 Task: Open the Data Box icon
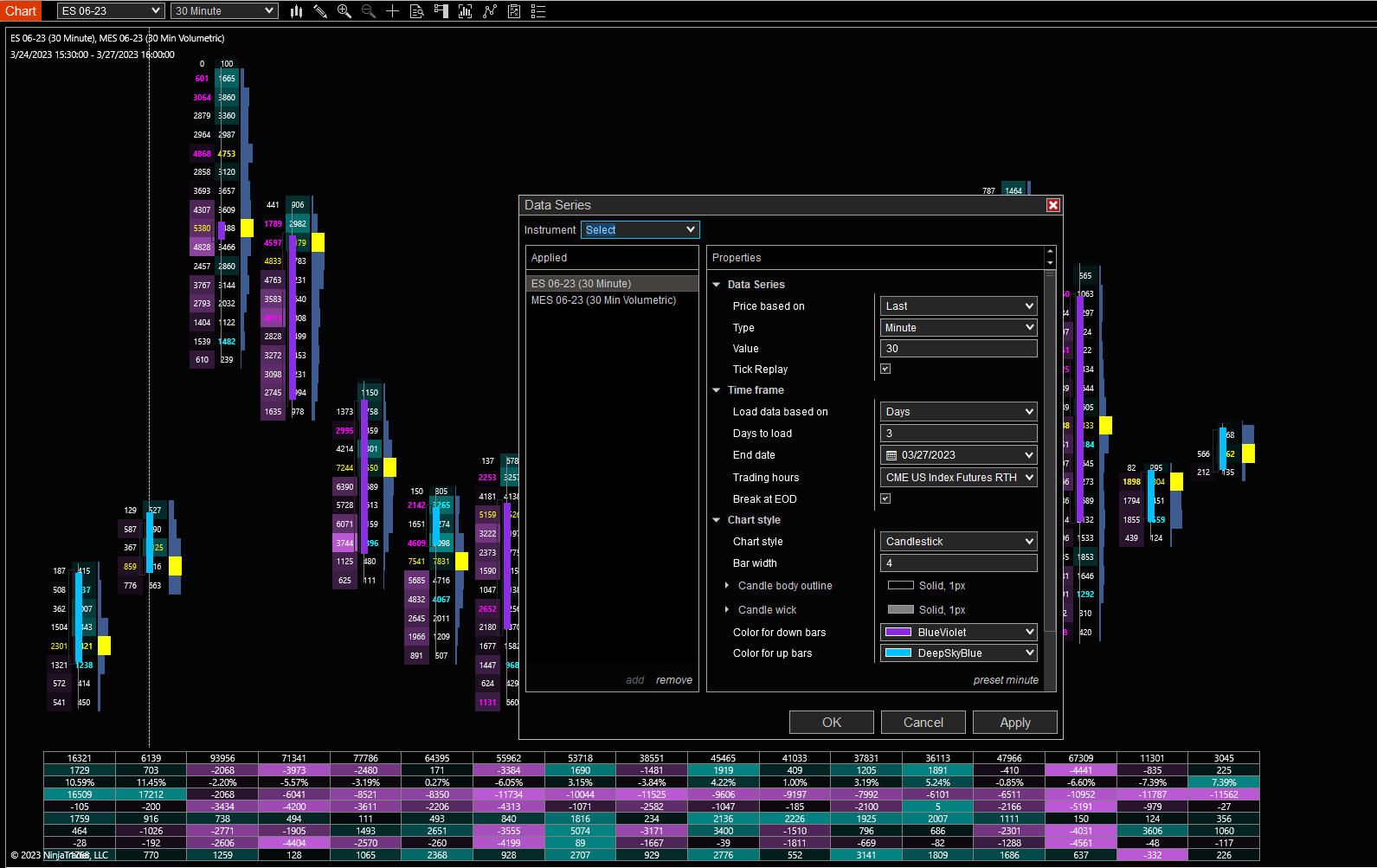[x=416, y=11]
